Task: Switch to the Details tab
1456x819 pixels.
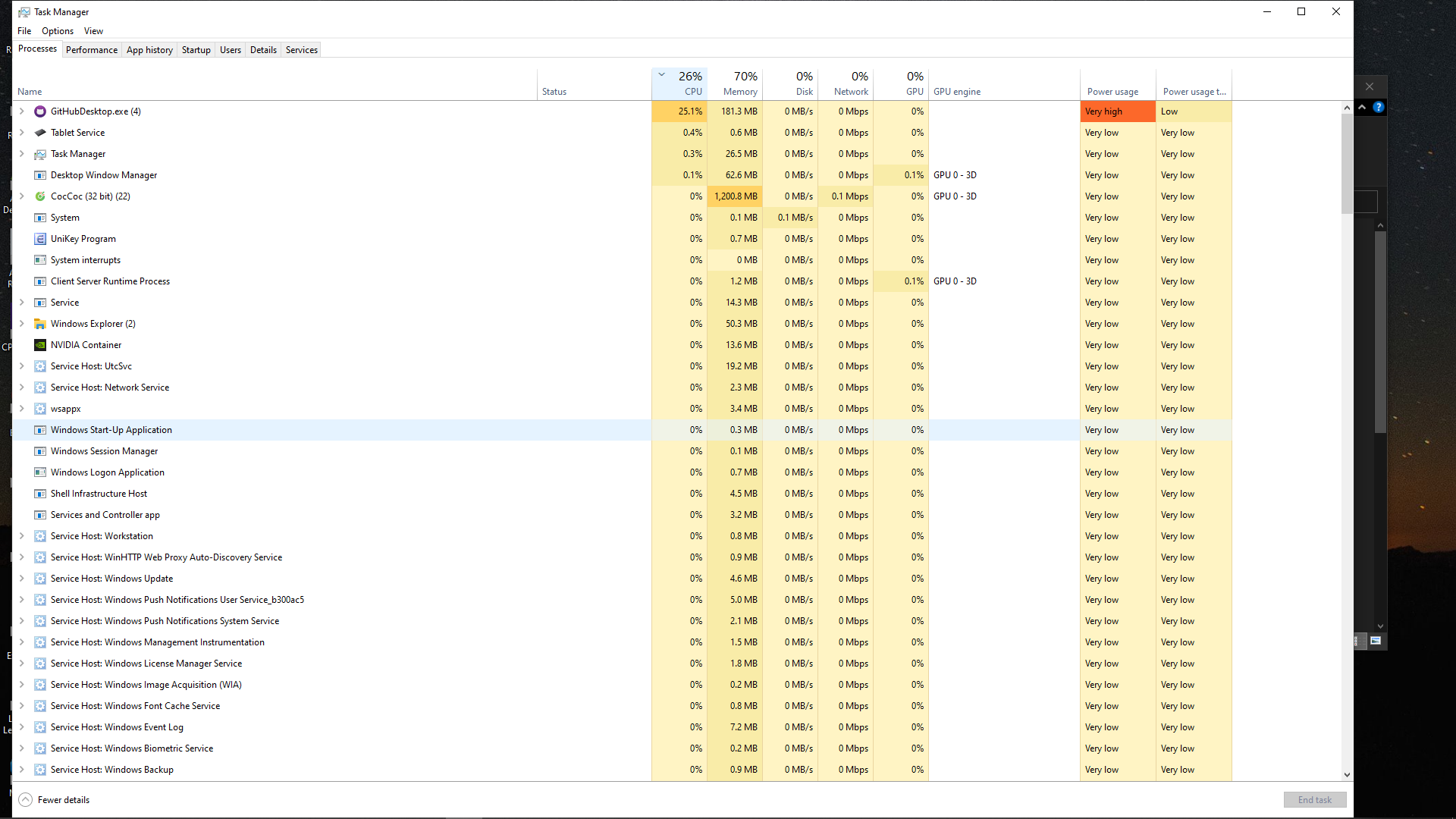Action: click(263, 50)
